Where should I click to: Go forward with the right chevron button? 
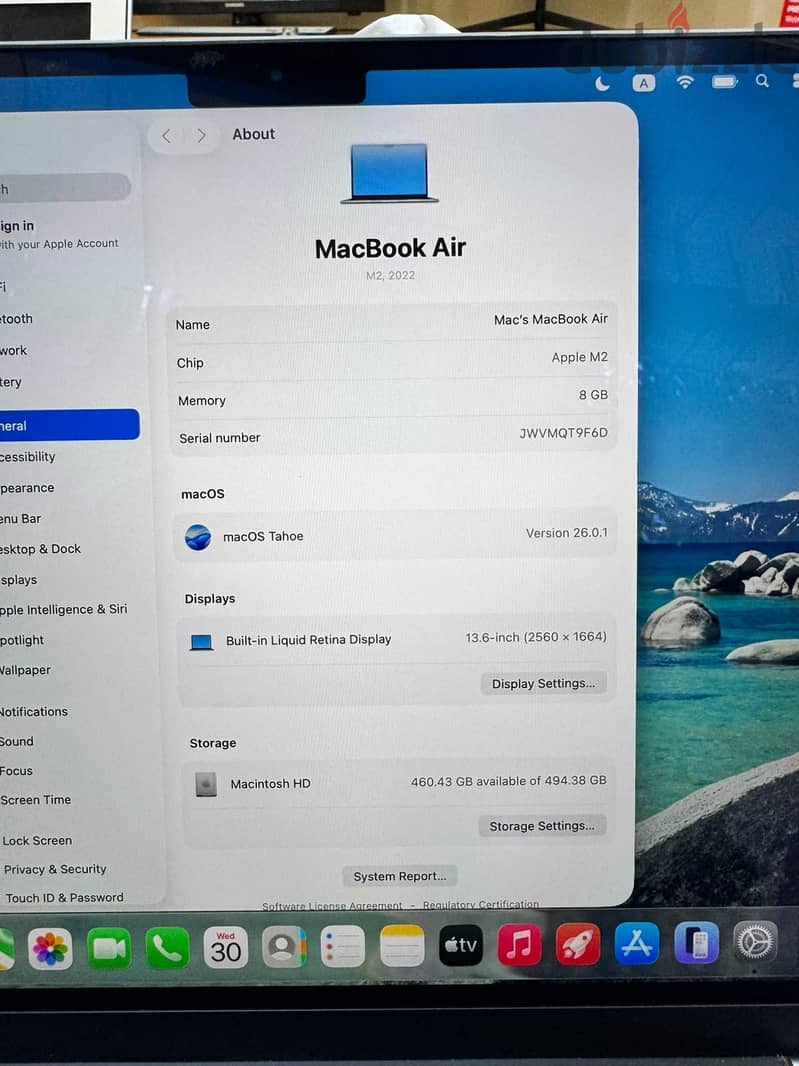click(201, 136)
